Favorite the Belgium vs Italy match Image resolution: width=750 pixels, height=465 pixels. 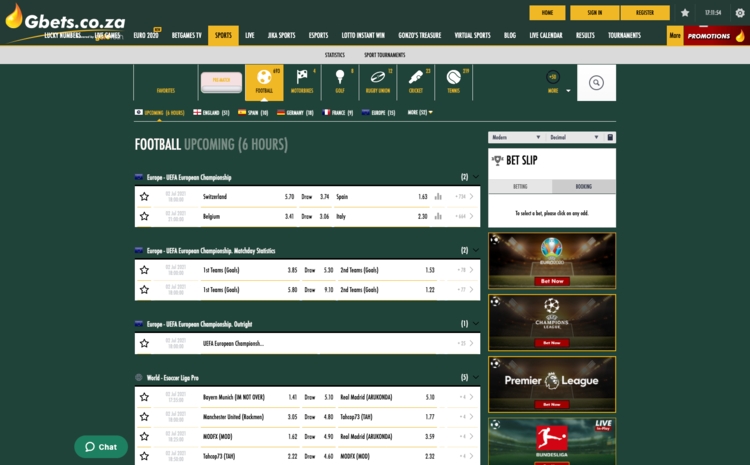click(144, 216)
